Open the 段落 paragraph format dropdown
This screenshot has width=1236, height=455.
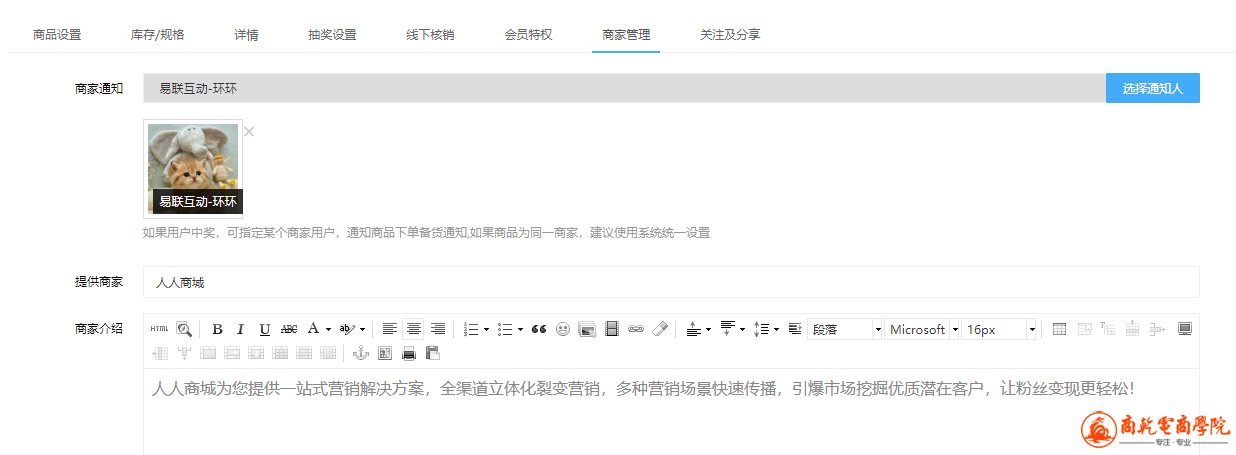pos(845,329)
